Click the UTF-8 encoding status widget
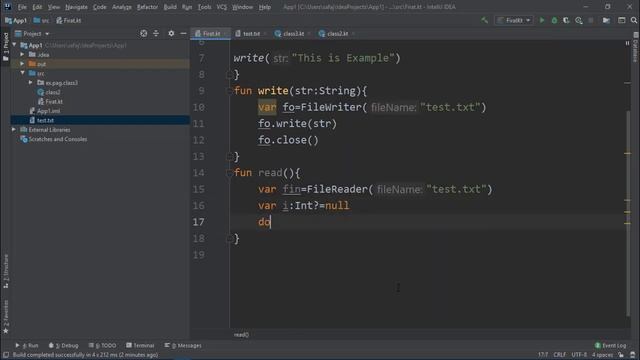The width and height of the screenshot is (640, 360). tap(579, 355)
